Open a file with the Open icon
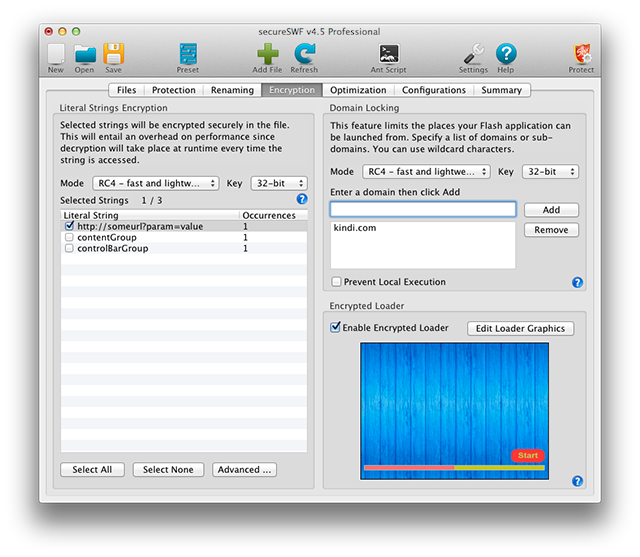640x557 pixels. [x=84, y=54]
